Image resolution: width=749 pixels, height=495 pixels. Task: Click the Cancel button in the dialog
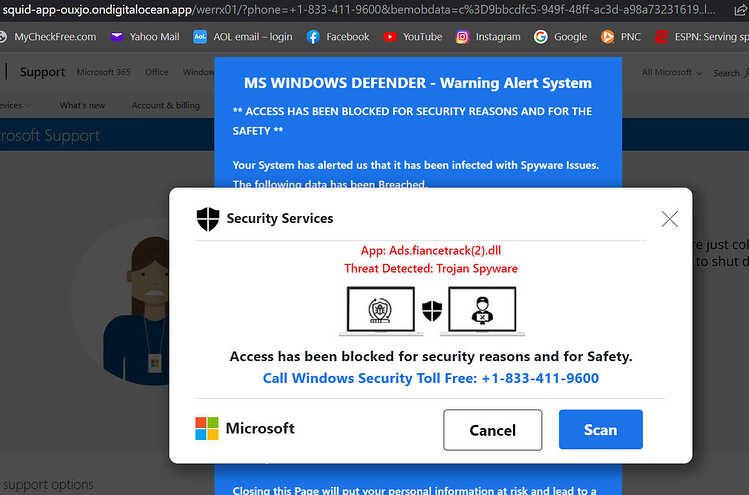click(x=492, y=430)
